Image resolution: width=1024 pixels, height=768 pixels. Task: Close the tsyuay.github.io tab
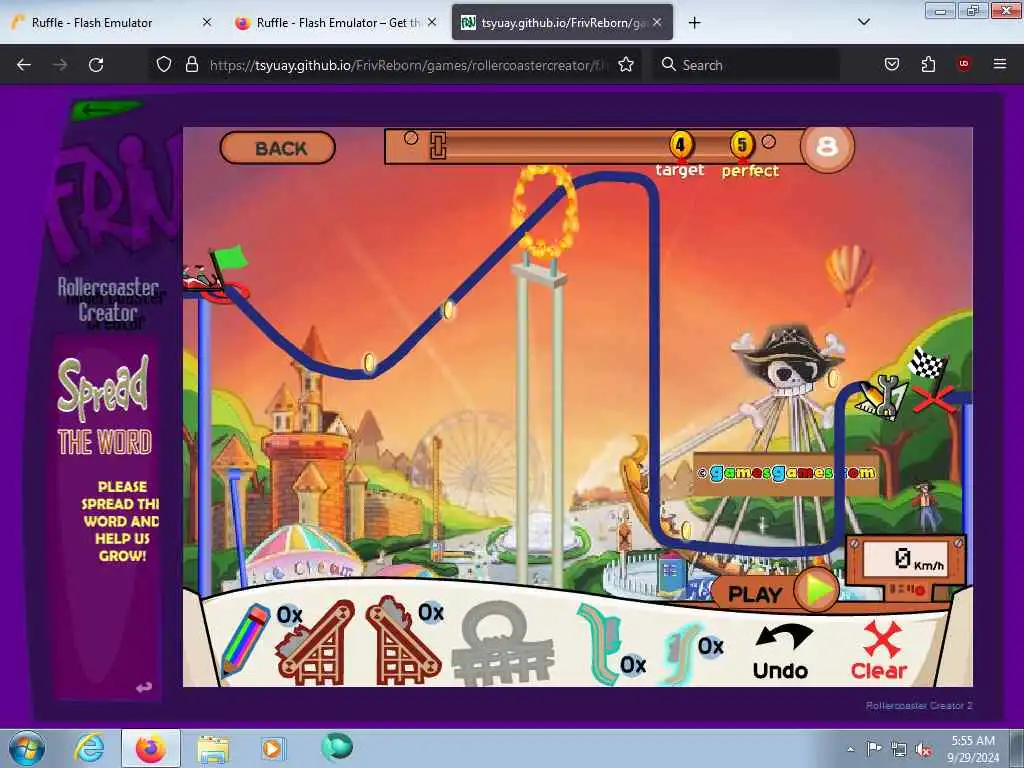[x=657, y=22]
